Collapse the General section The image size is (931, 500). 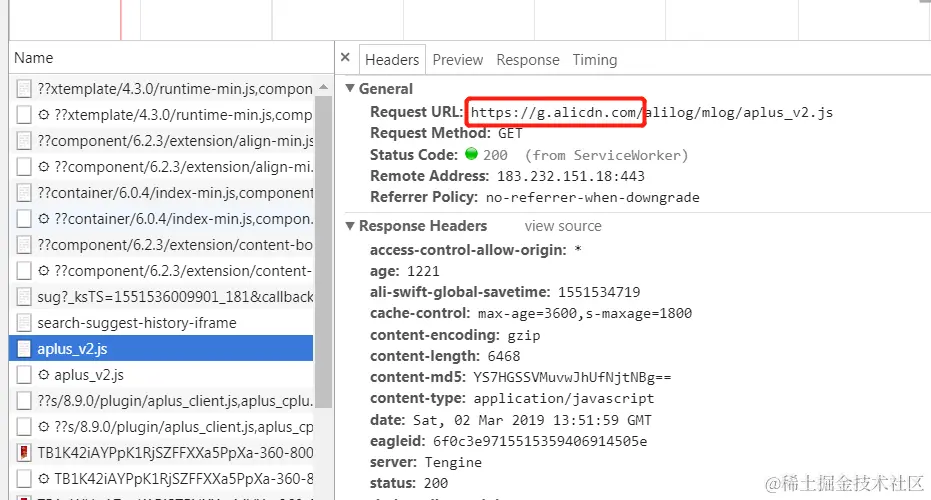point(350,88)
